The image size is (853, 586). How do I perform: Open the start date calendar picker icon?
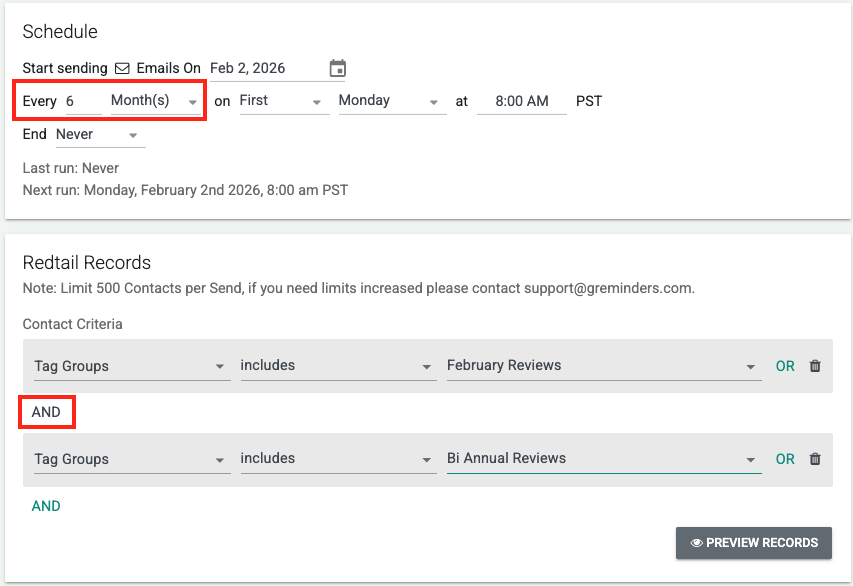click(x=338, y=69)
